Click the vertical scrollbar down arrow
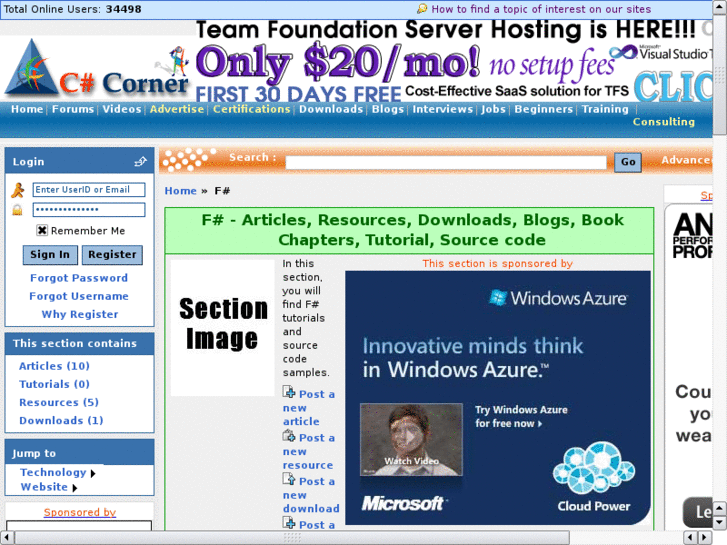The width and height of the screenshot is (727, 545). coord(720,522)
